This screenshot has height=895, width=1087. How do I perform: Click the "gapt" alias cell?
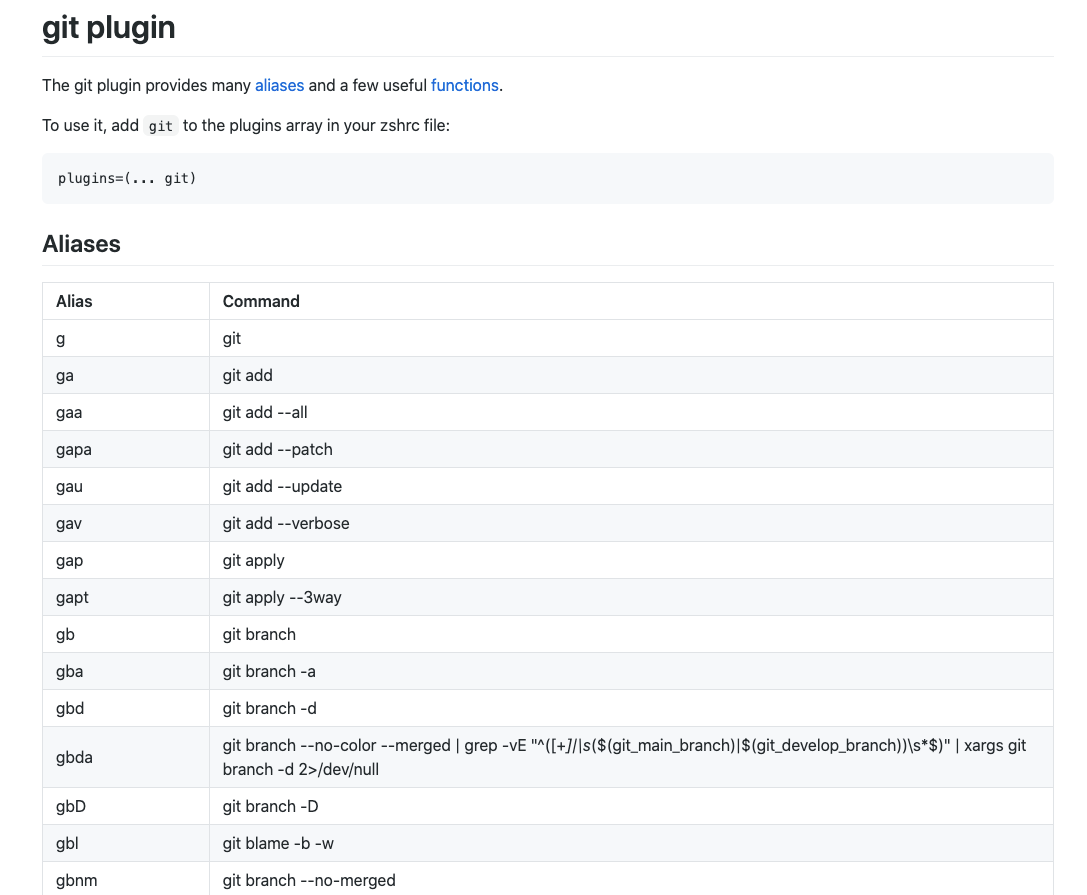72,597
